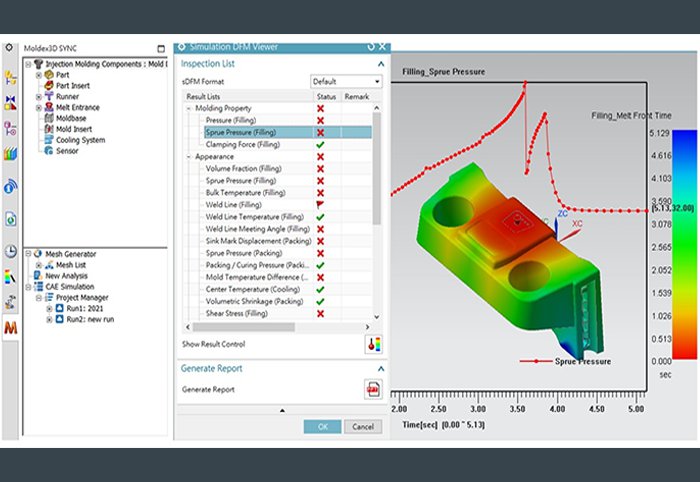Click the part navigator sidebar icon

[10, 129]
